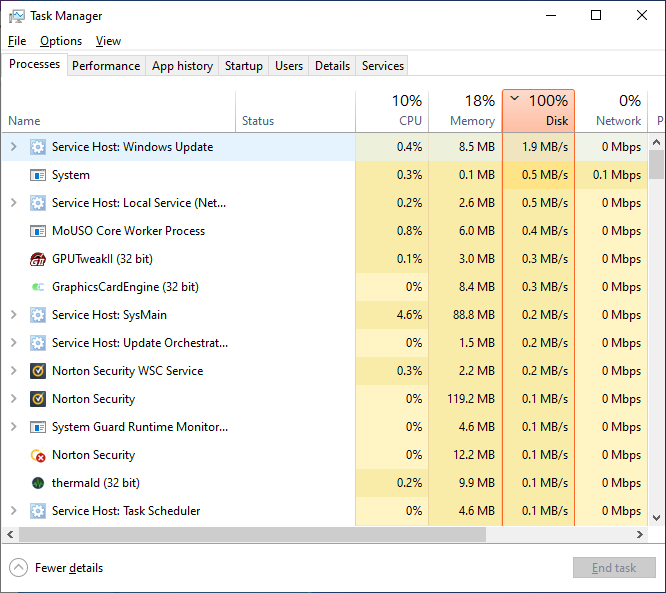Select the Service Host: Task Scheduler name
This screenshot has height=593, width=666.
click(x=126, y=511)
